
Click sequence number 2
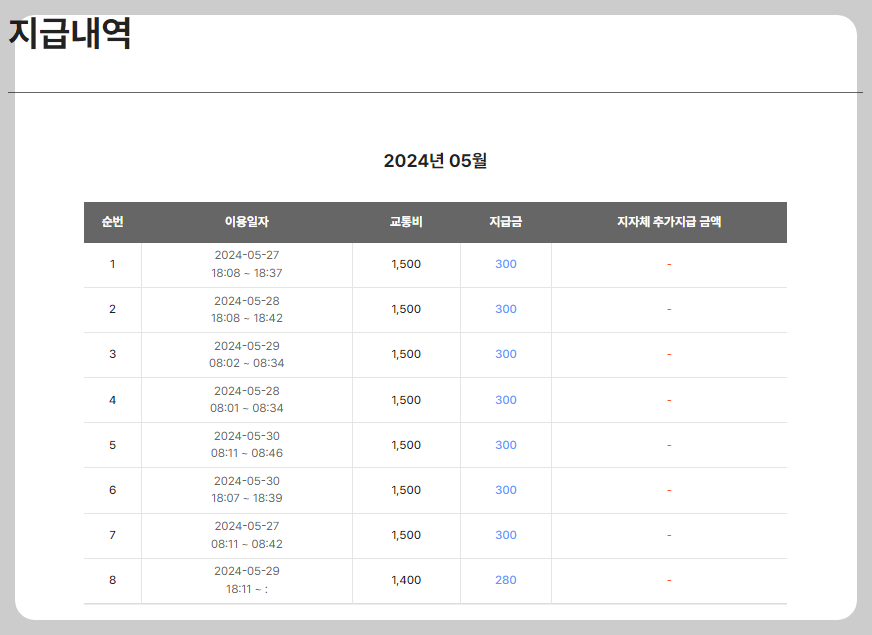[x=112, y=309]
